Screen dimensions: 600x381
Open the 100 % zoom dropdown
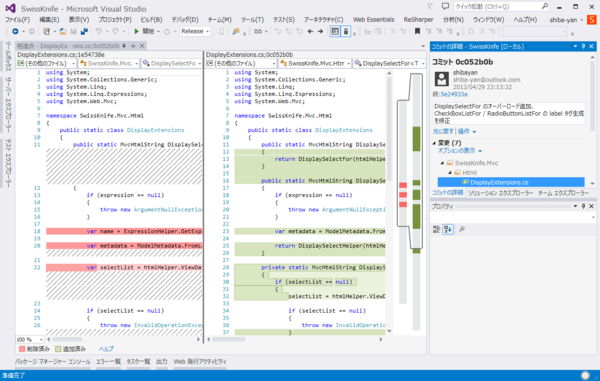coord(30,340)
